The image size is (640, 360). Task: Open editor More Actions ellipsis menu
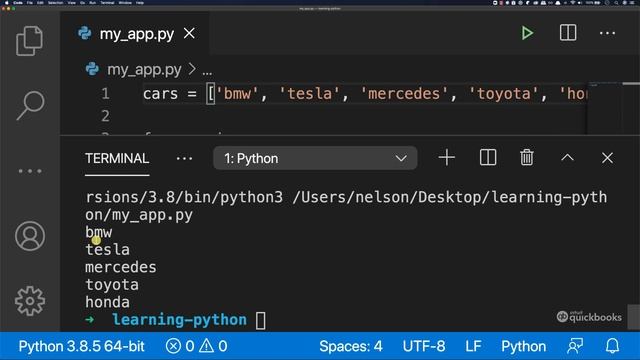[607, 33]
